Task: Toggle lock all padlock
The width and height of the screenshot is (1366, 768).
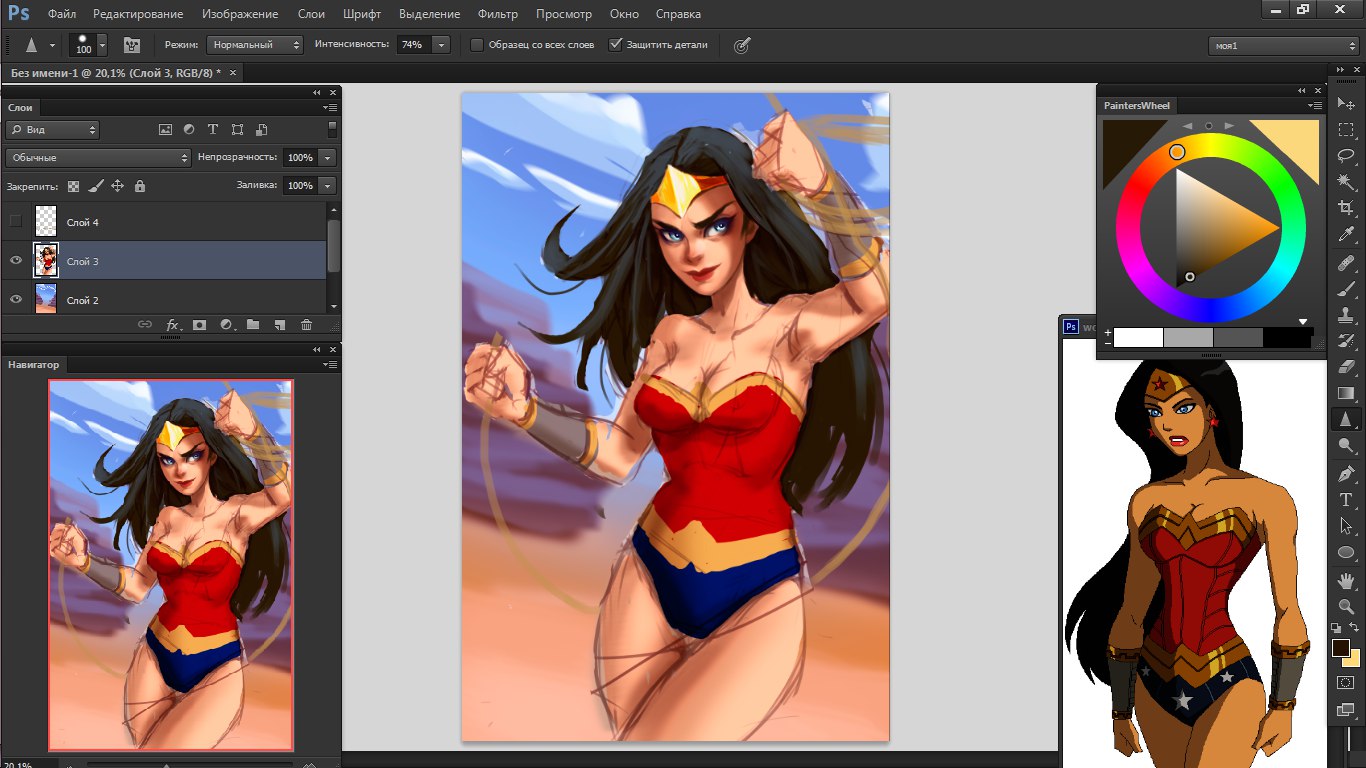Action: pyautogui.click(x=140, y=186)
